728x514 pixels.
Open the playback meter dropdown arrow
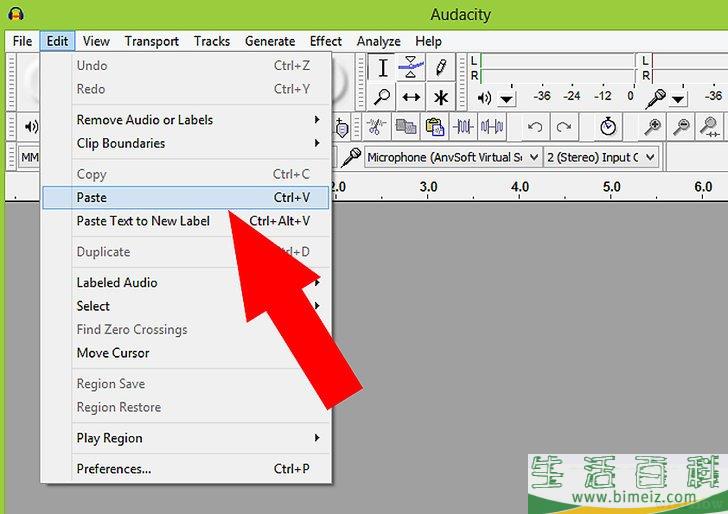(507, 99)
